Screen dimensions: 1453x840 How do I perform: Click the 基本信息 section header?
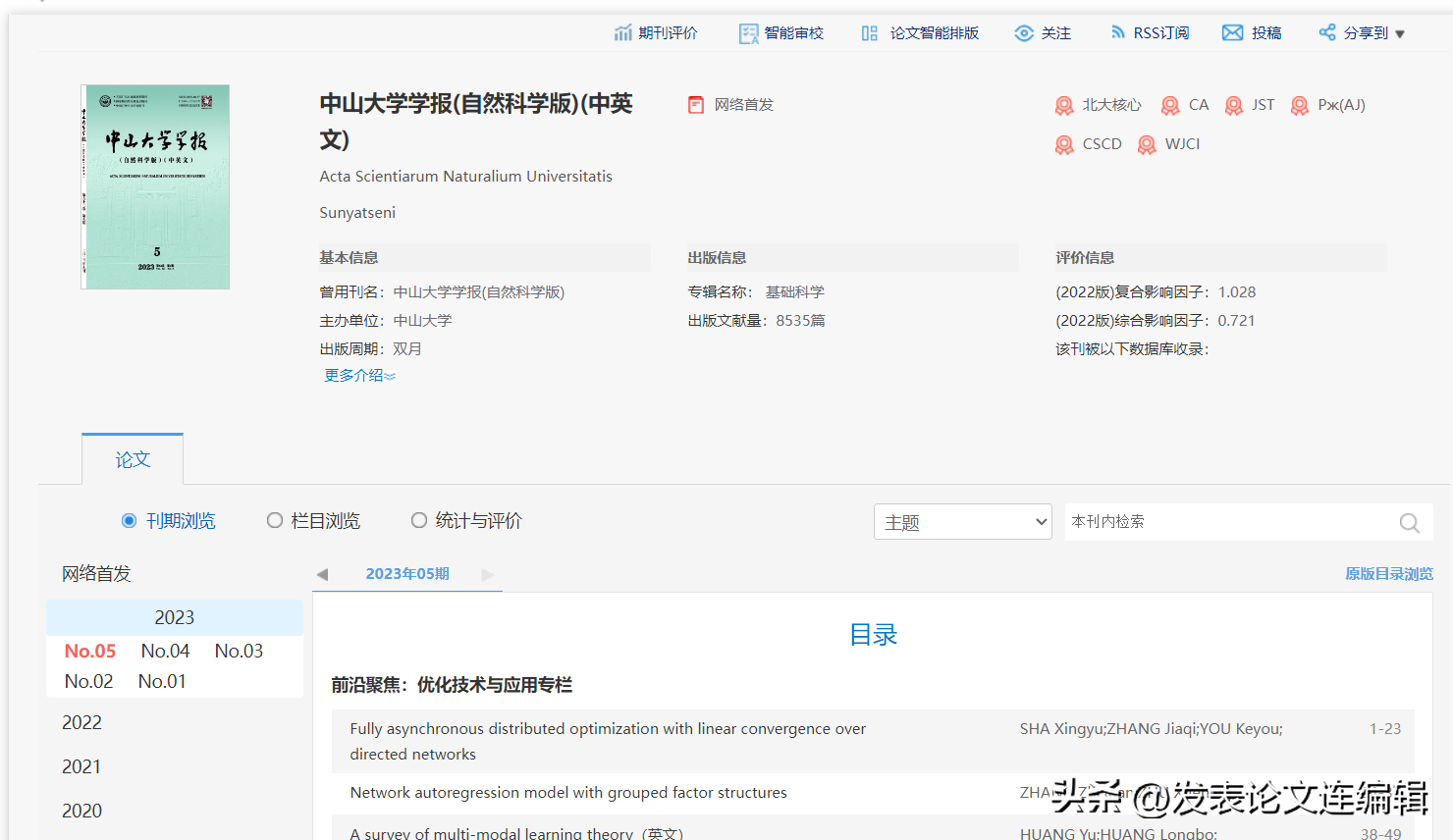(349, 258)
